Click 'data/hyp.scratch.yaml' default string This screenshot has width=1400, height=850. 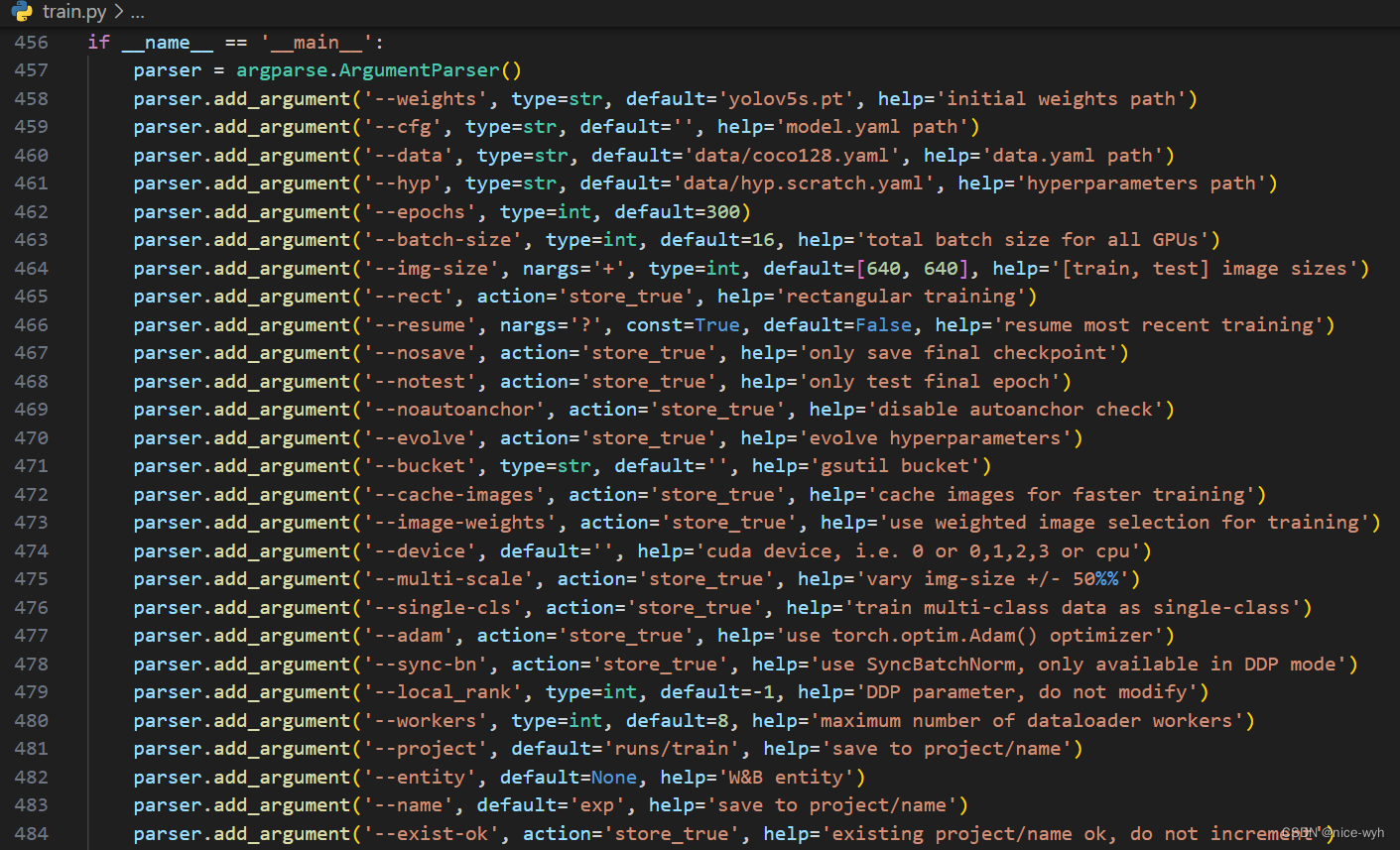click(805, 183)
